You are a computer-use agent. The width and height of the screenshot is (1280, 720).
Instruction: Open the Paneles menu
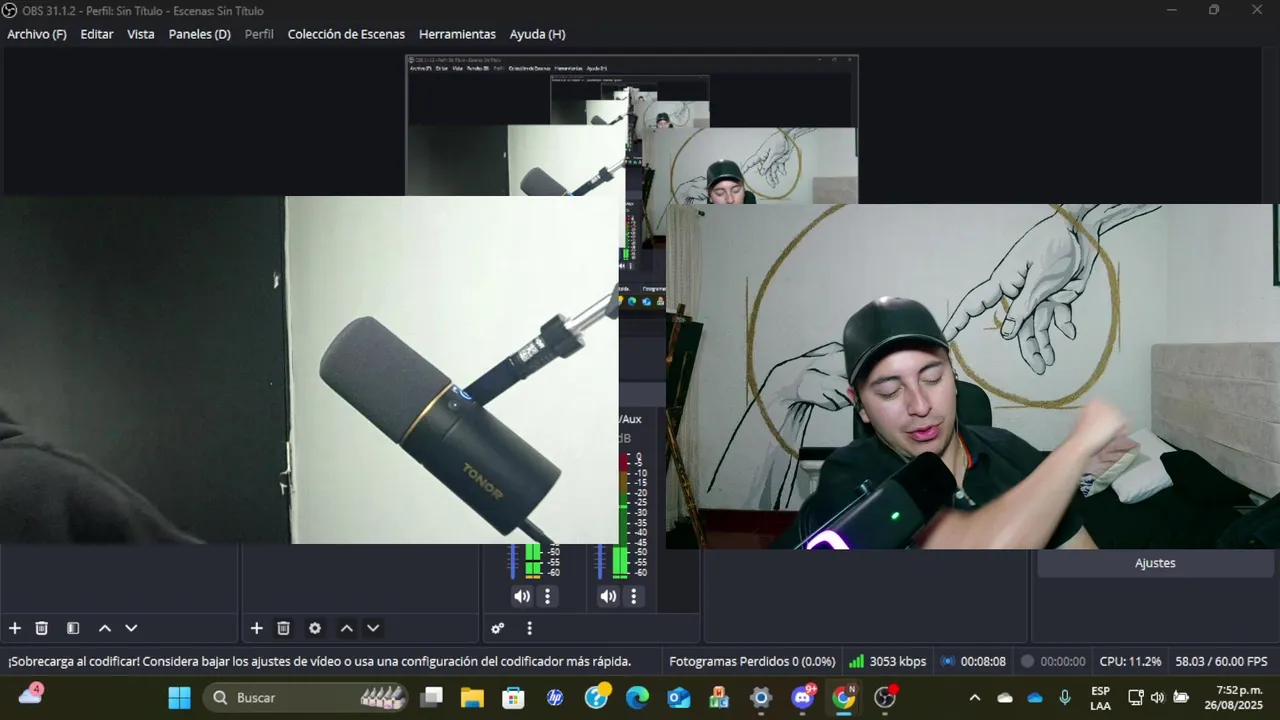pos(200,34)
